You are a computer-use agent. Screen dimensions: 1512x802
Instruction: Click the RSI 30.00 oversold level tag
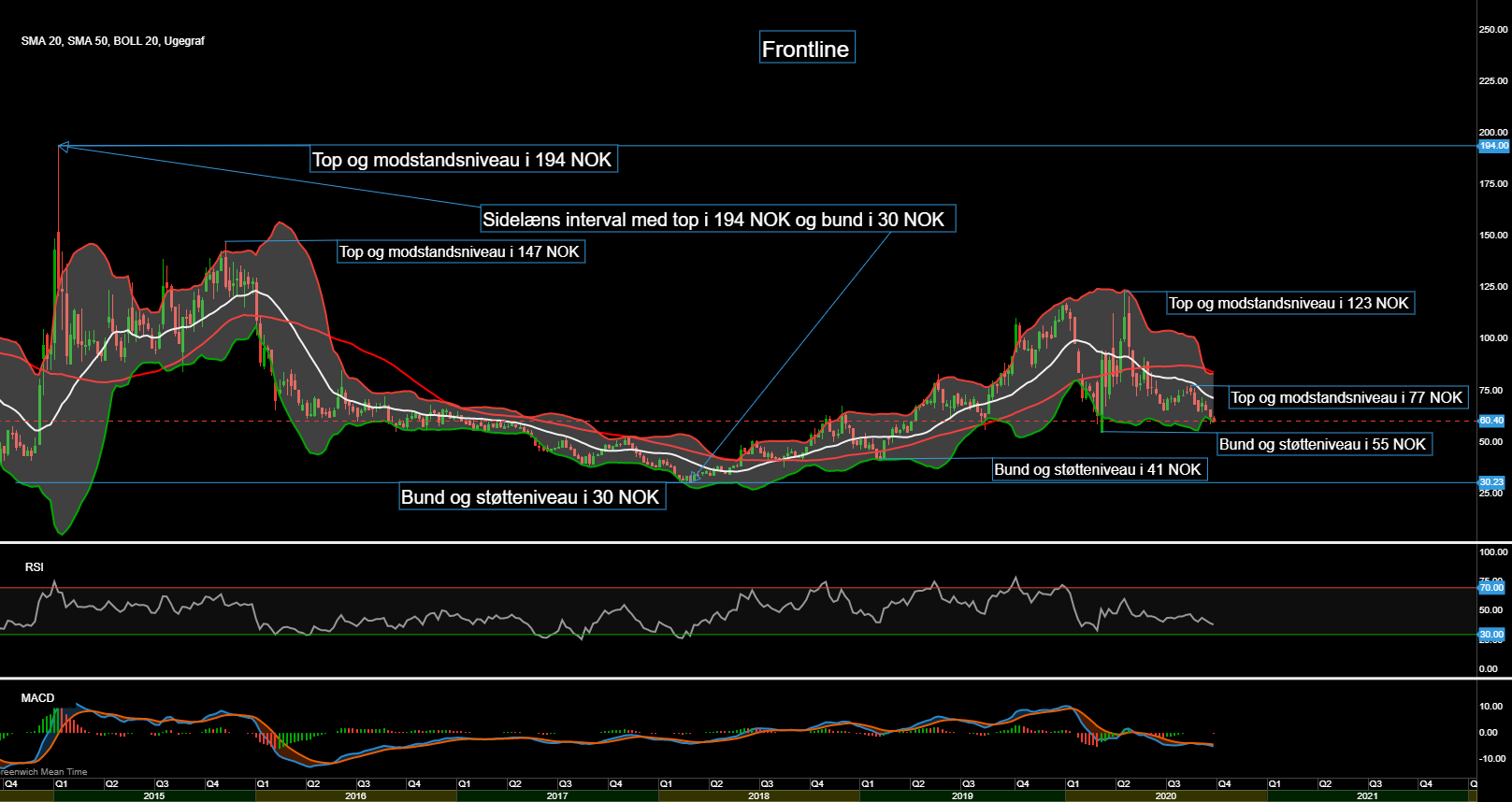coord(1491,635)
